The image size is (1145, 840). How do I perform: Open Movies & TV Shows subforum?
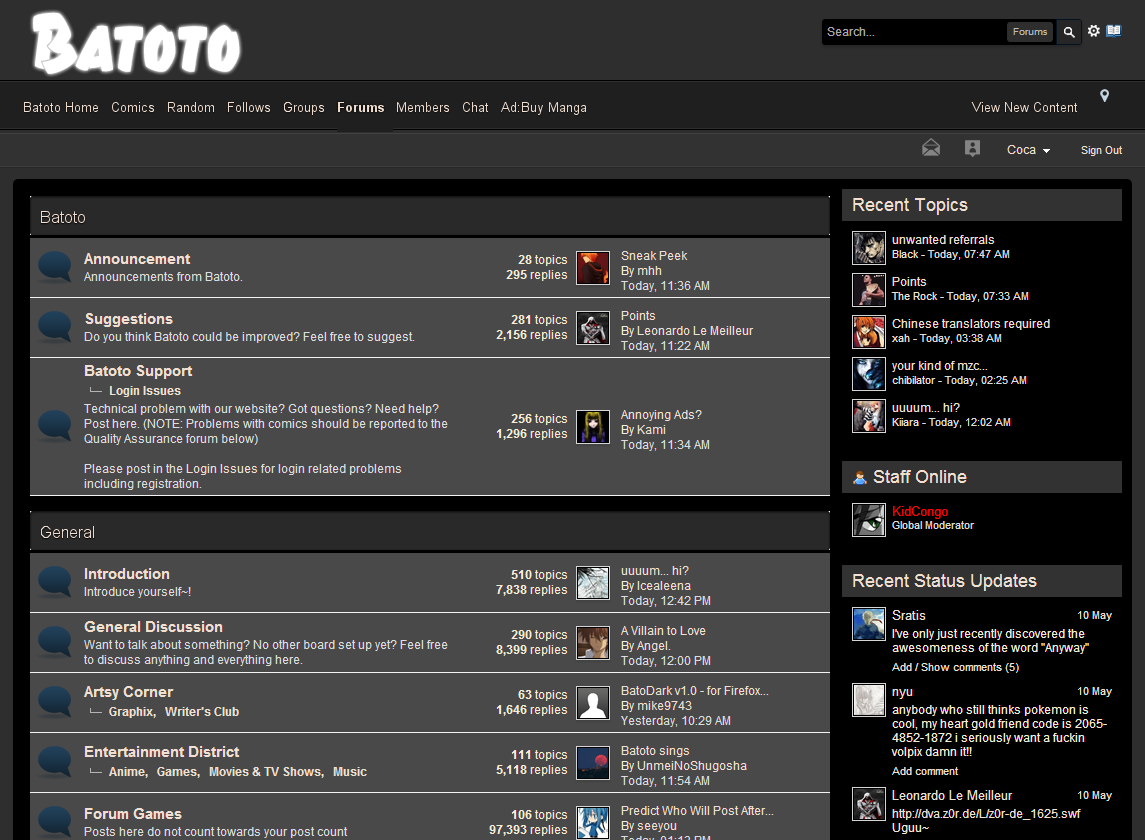[266, 771]
